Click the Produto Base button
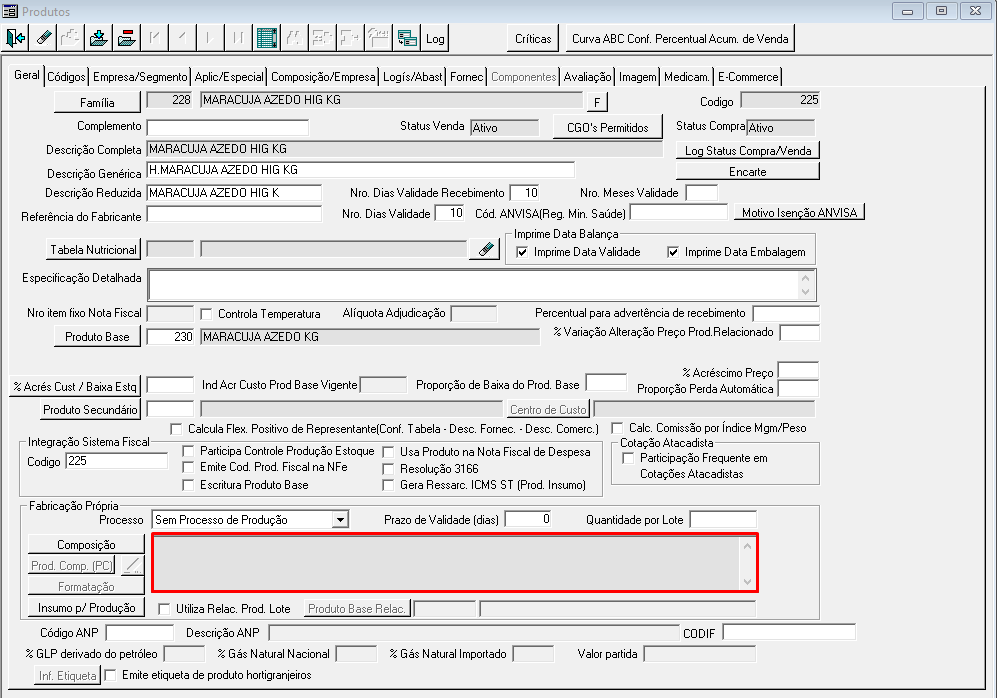 point(97,337)
